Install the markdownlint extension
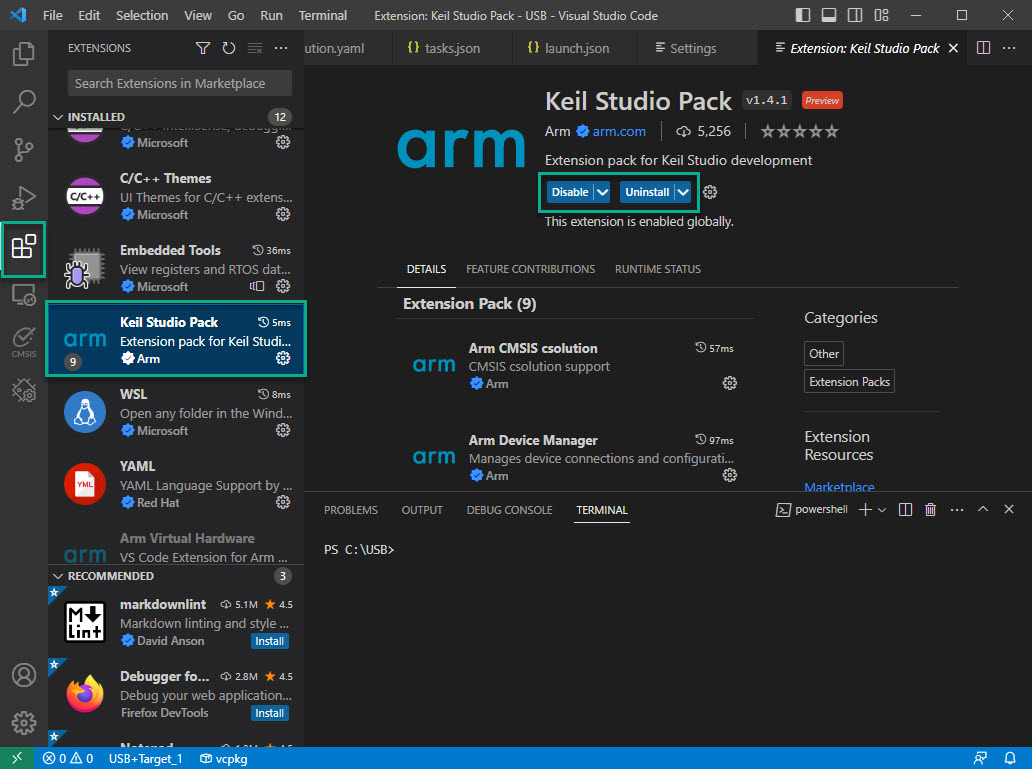This screenshot has width=1032, height=769. (269, 641)
